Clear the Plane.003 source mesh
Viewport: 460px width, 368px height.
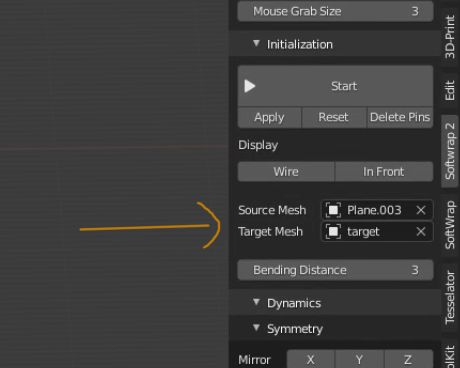coord(421,210)
